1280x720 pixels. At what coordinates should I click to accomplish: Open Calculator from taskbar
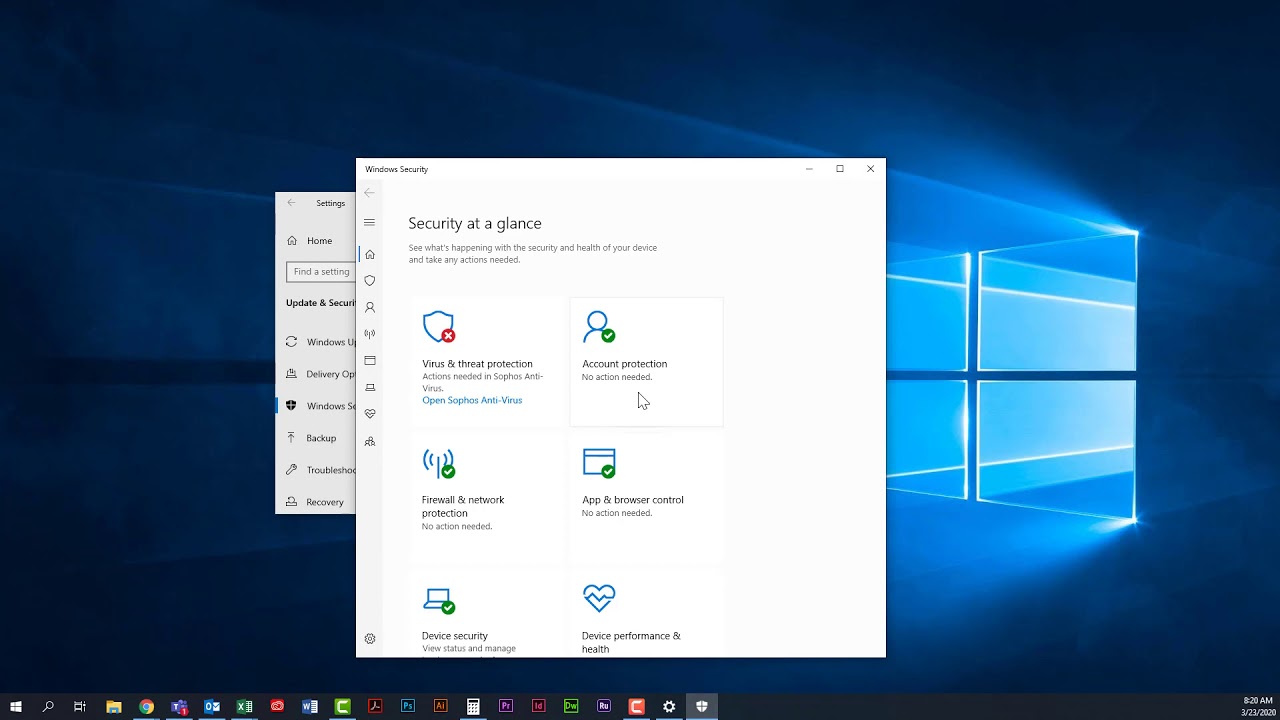(x=473, y=706)
